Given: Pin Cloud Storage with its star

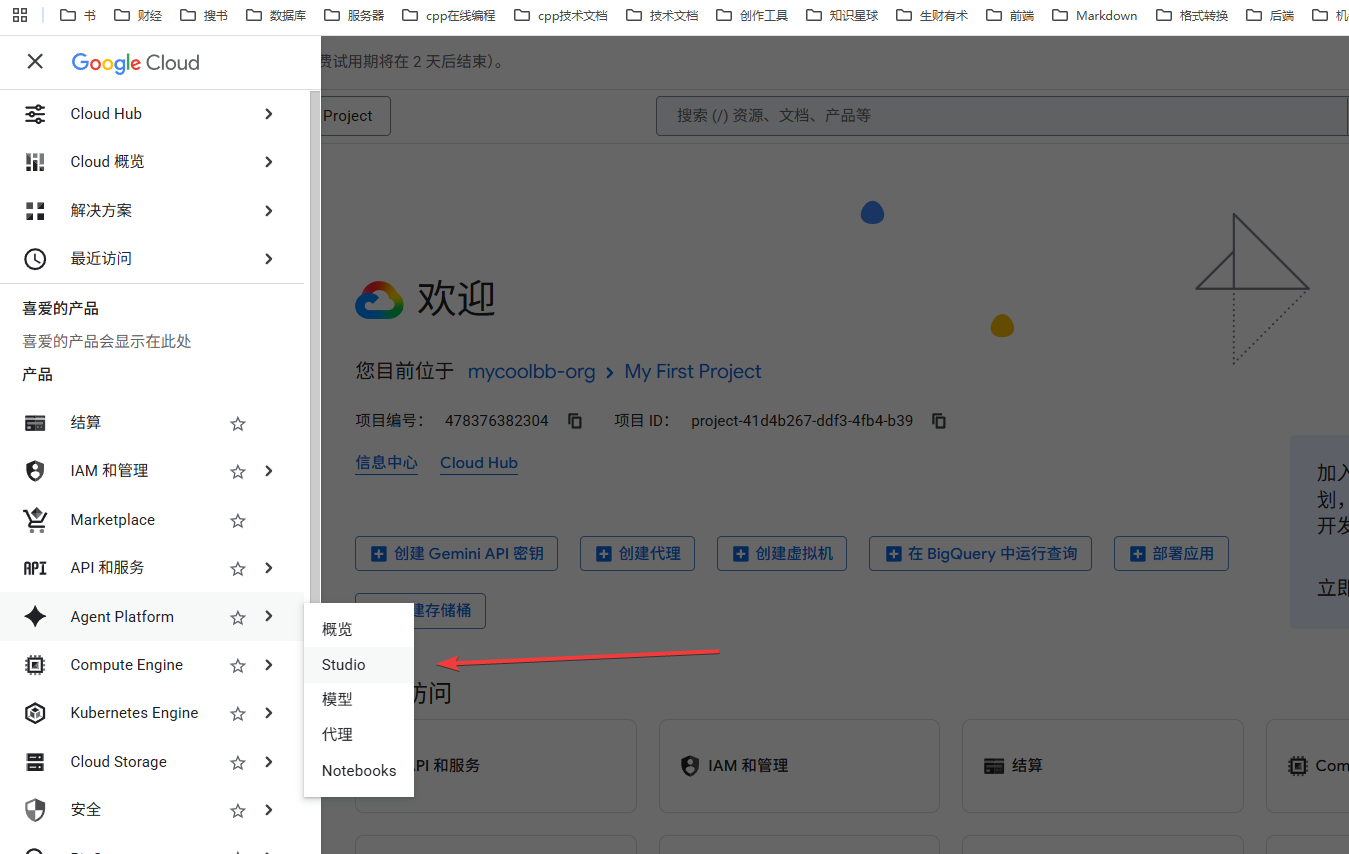Looking at the screenshot, I should 238,762.
